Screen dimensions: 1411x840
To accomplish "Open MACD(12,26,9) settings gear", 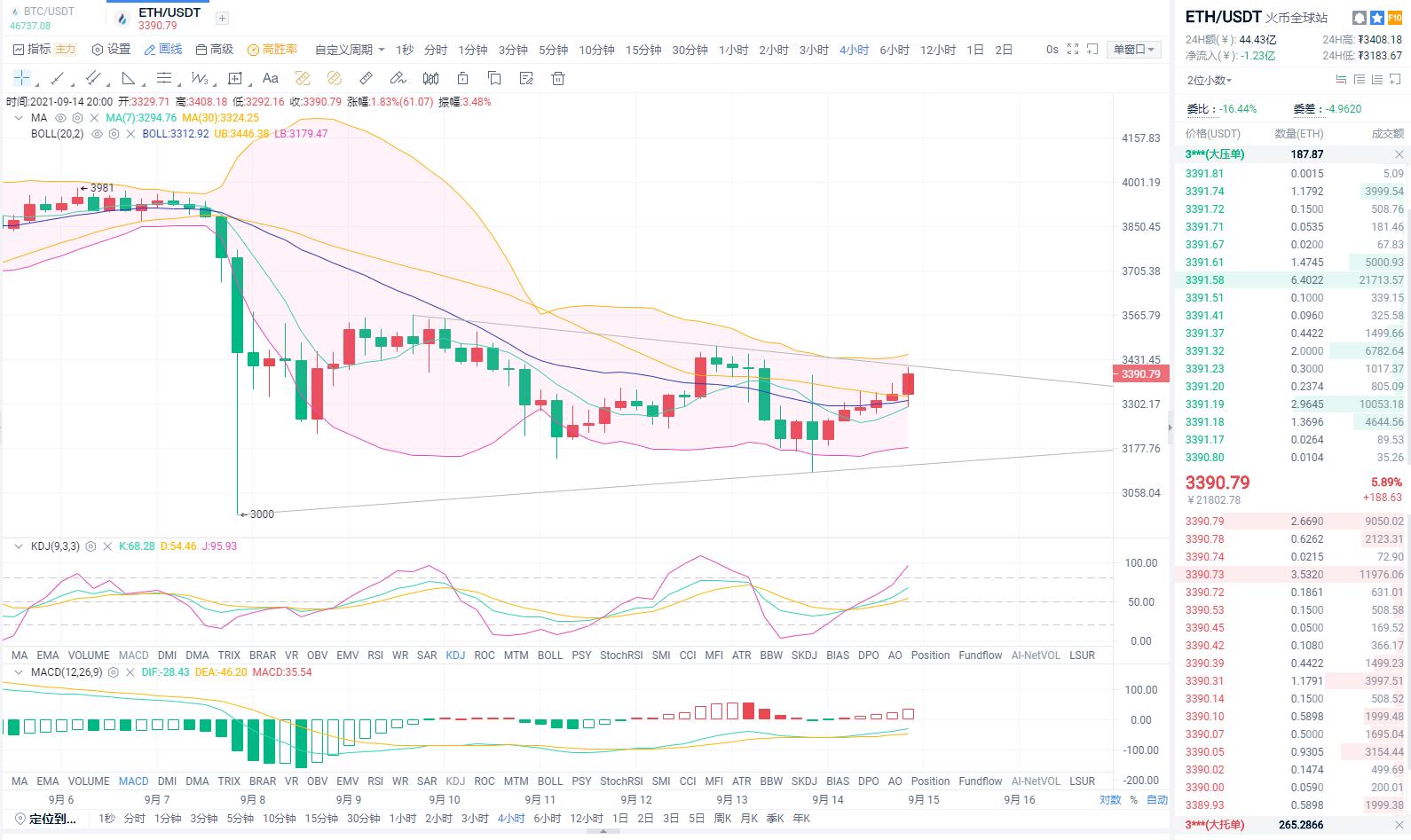I will 113,672.
